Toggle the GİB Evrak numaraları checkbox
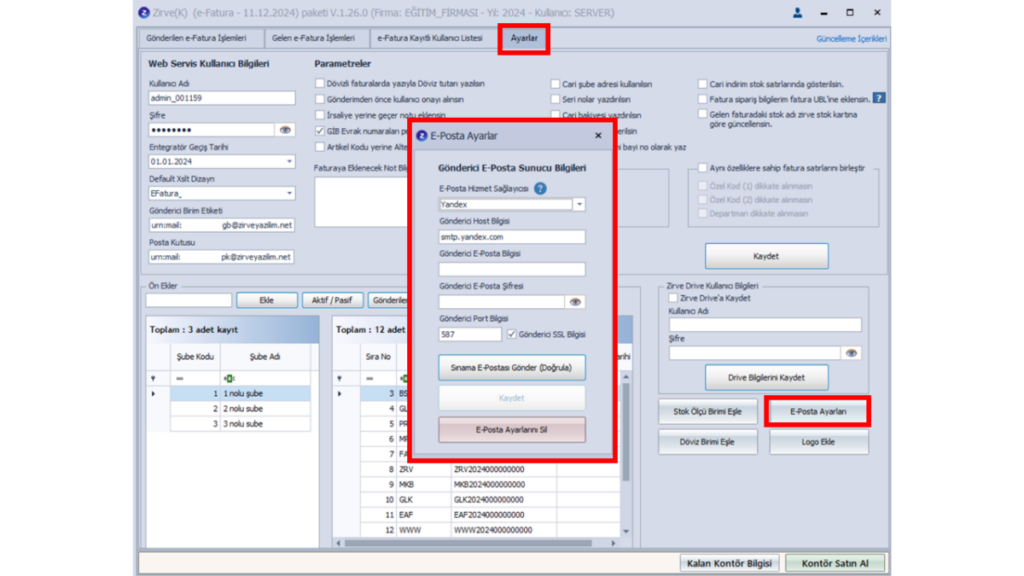The height and width of the screenshot is (576, 1024). 320,131
